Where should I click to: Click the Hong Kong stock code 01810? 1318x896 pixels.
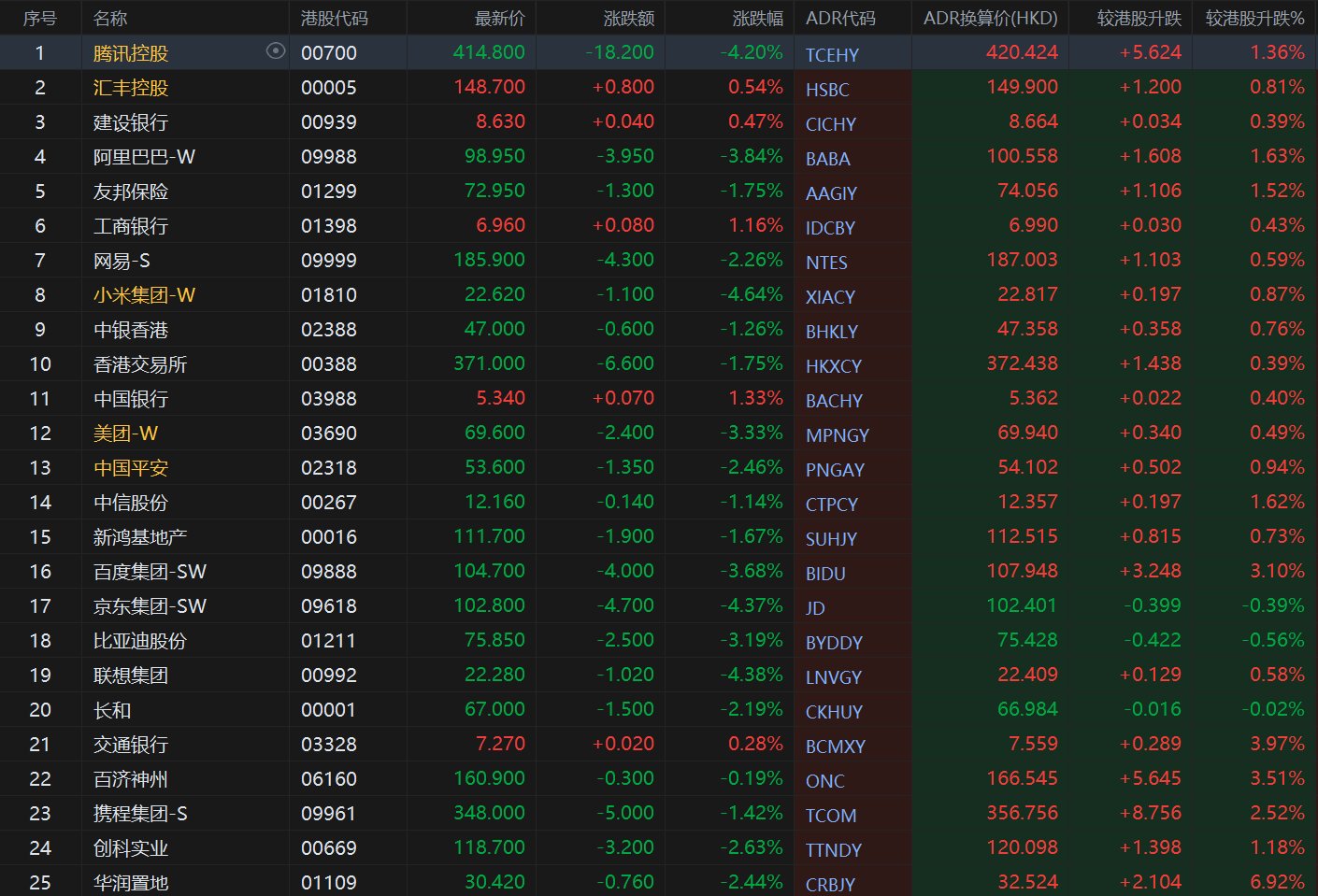point(329,295)
